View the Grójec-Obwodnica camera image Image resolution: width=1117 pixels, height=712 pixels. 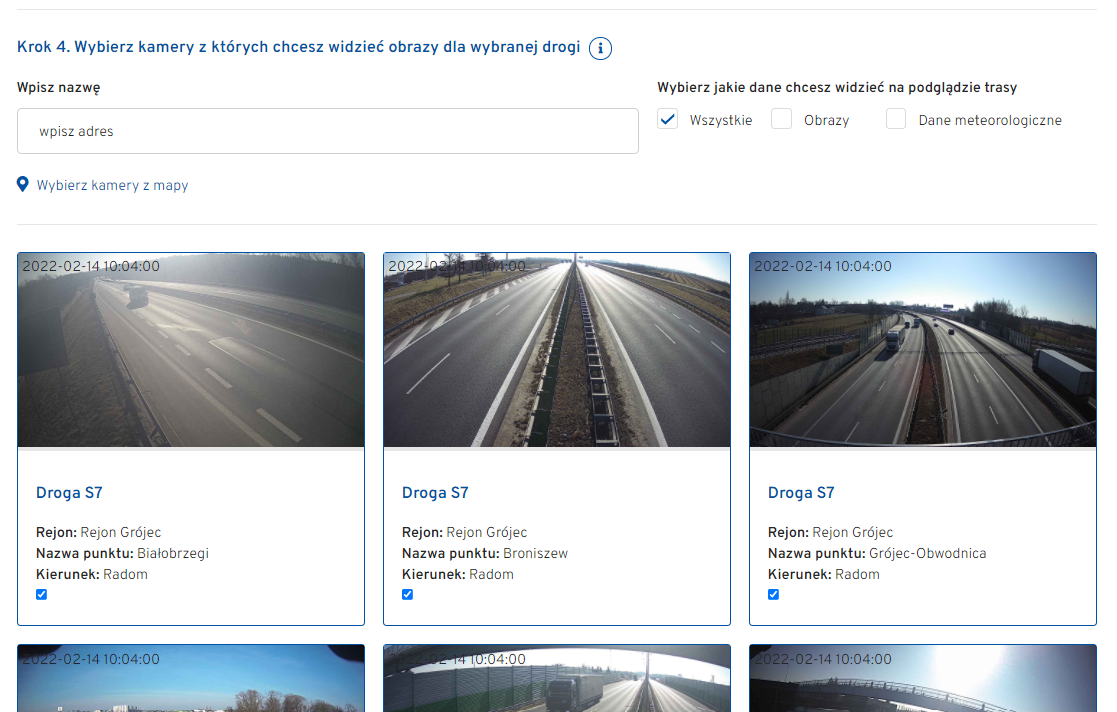923,350
